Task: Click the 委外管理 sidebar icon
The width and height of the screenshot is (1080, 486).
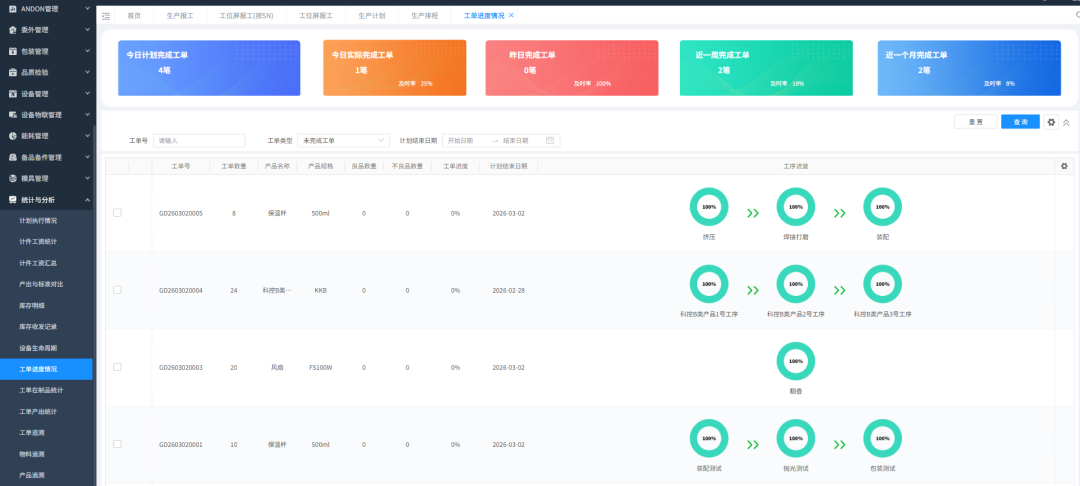Action: pos(12,30)
